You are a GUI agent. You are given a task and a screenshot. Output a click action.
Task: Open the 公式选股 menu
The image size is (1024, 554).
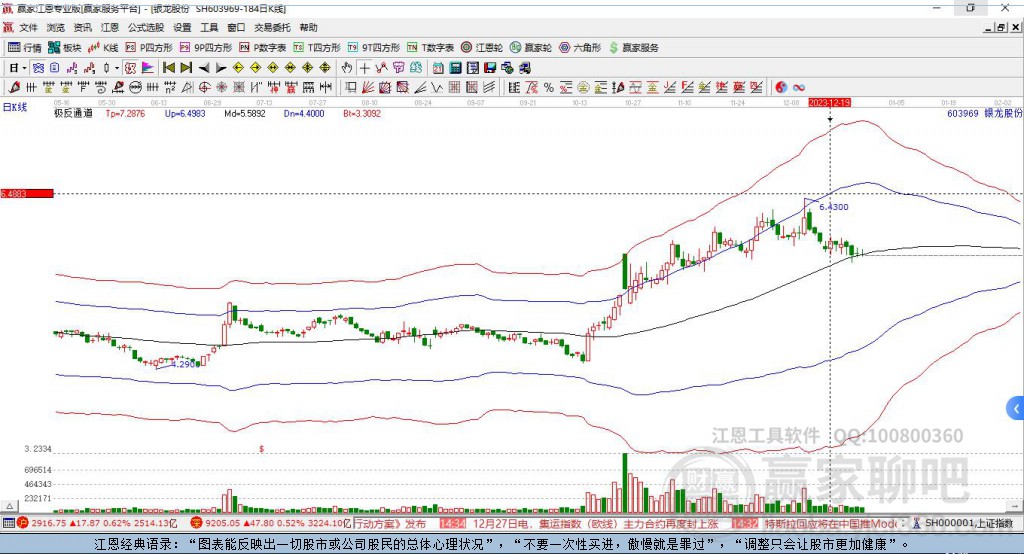point(146,27)
